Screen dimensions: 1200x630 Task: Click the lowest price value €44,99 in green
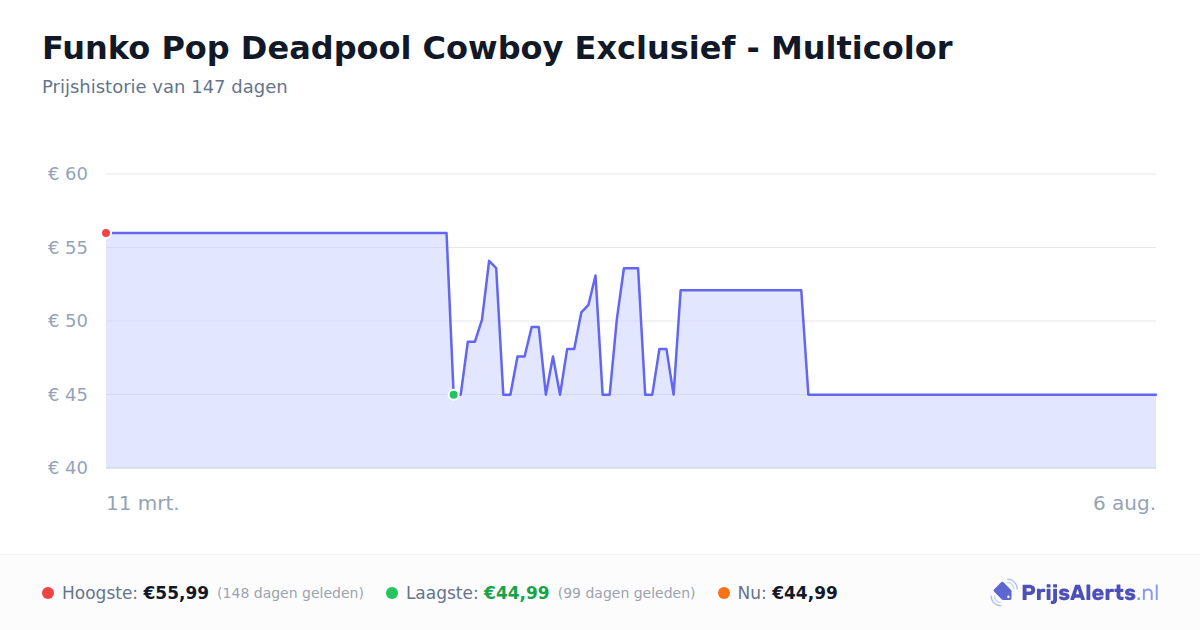517,593
